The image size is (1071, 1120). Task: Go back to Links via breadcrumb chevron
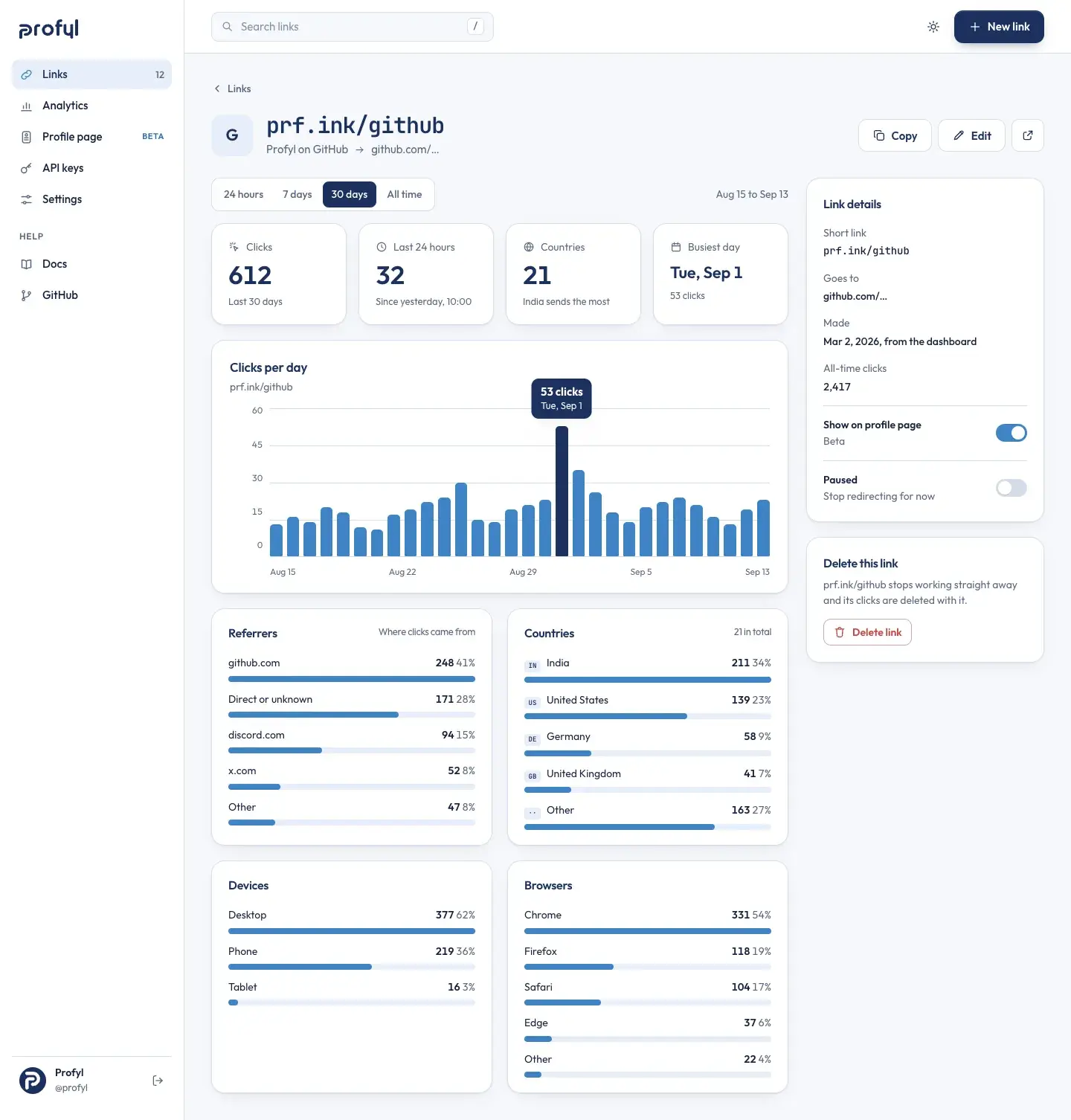click(217, 88)
